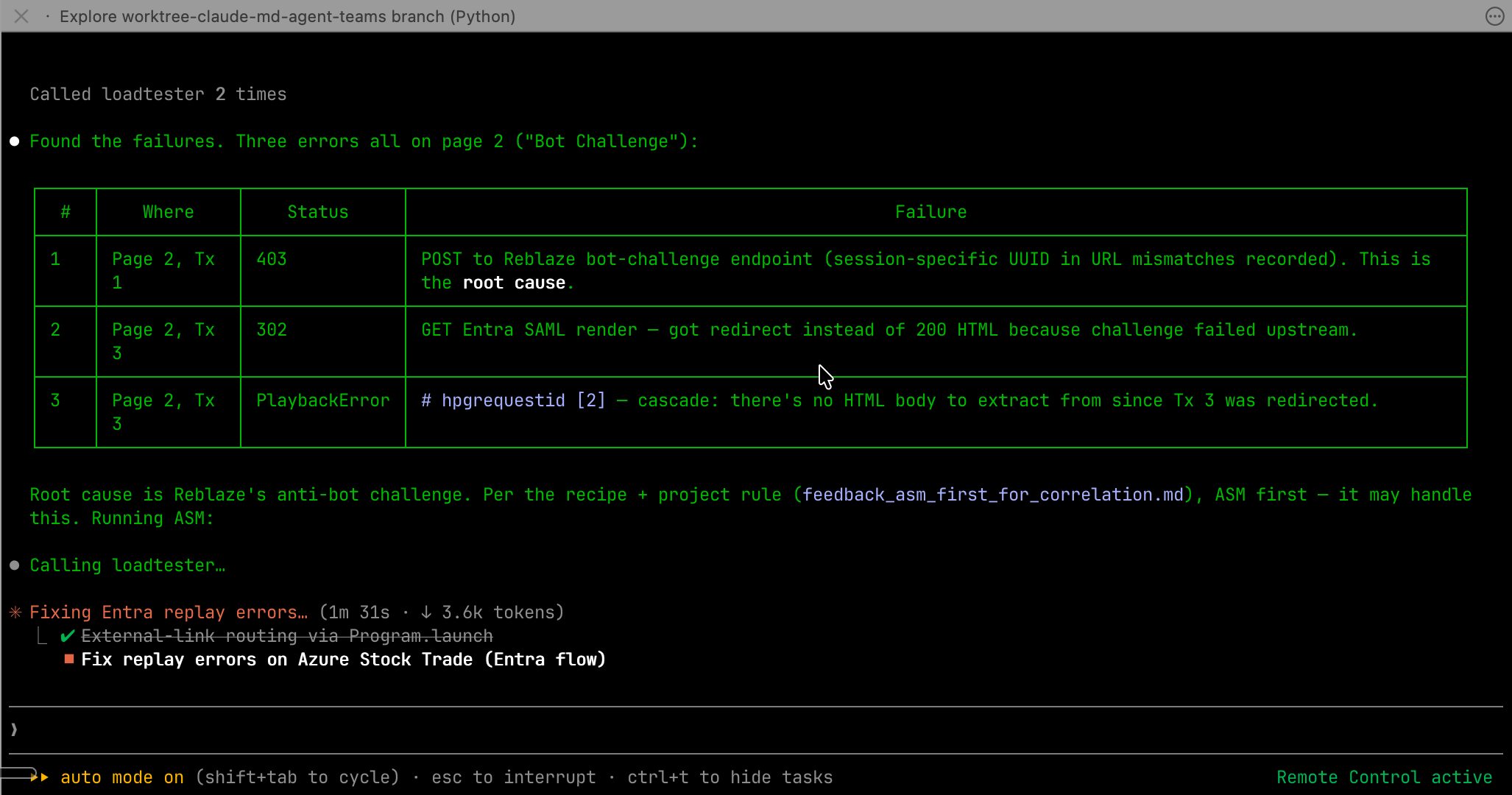Click the '(shift+tab to cycle)' hint

click(x=297, y=777)
